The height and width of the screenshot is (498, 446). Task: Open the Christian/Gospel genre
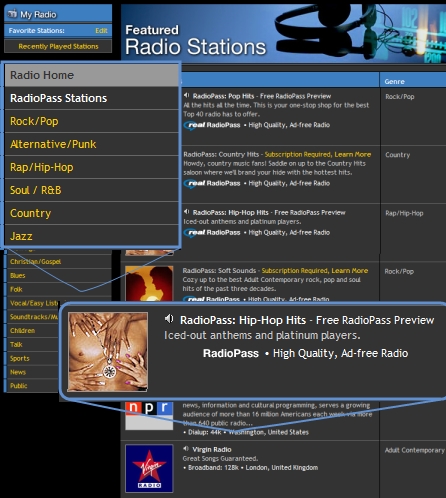(x=35, y=262)
